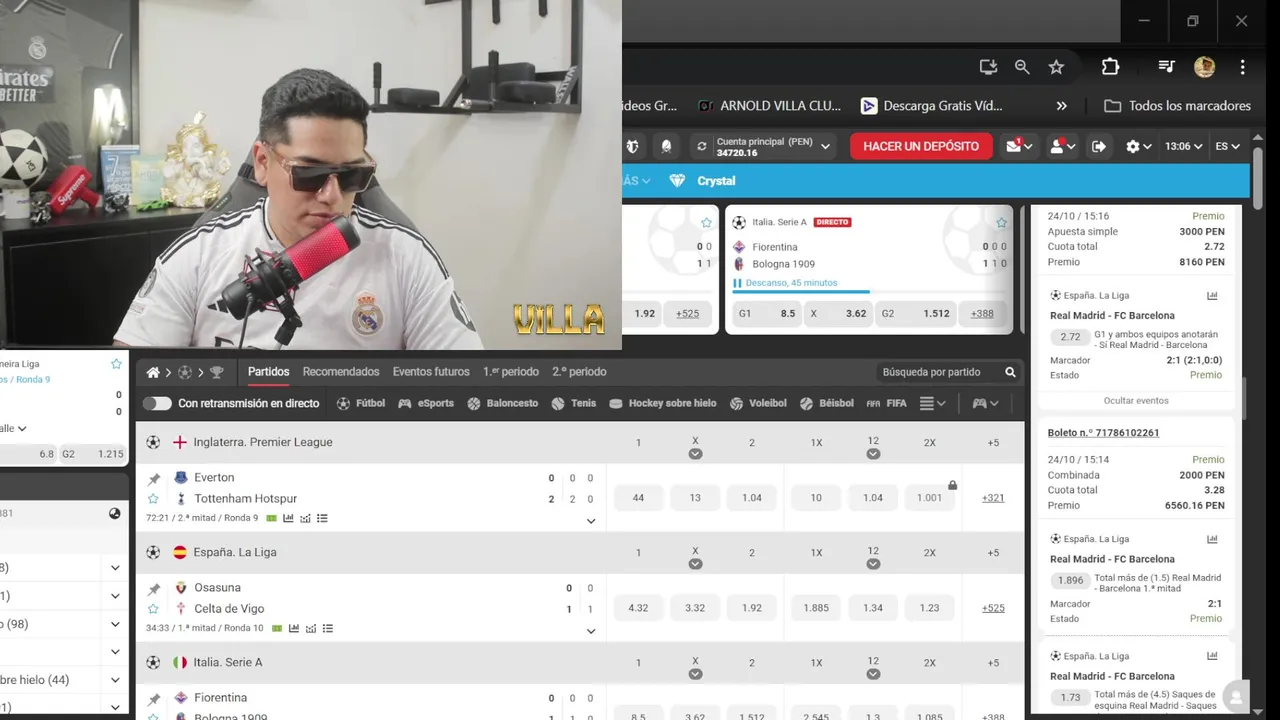Expand the Everton match details chevron

point(591,520)
